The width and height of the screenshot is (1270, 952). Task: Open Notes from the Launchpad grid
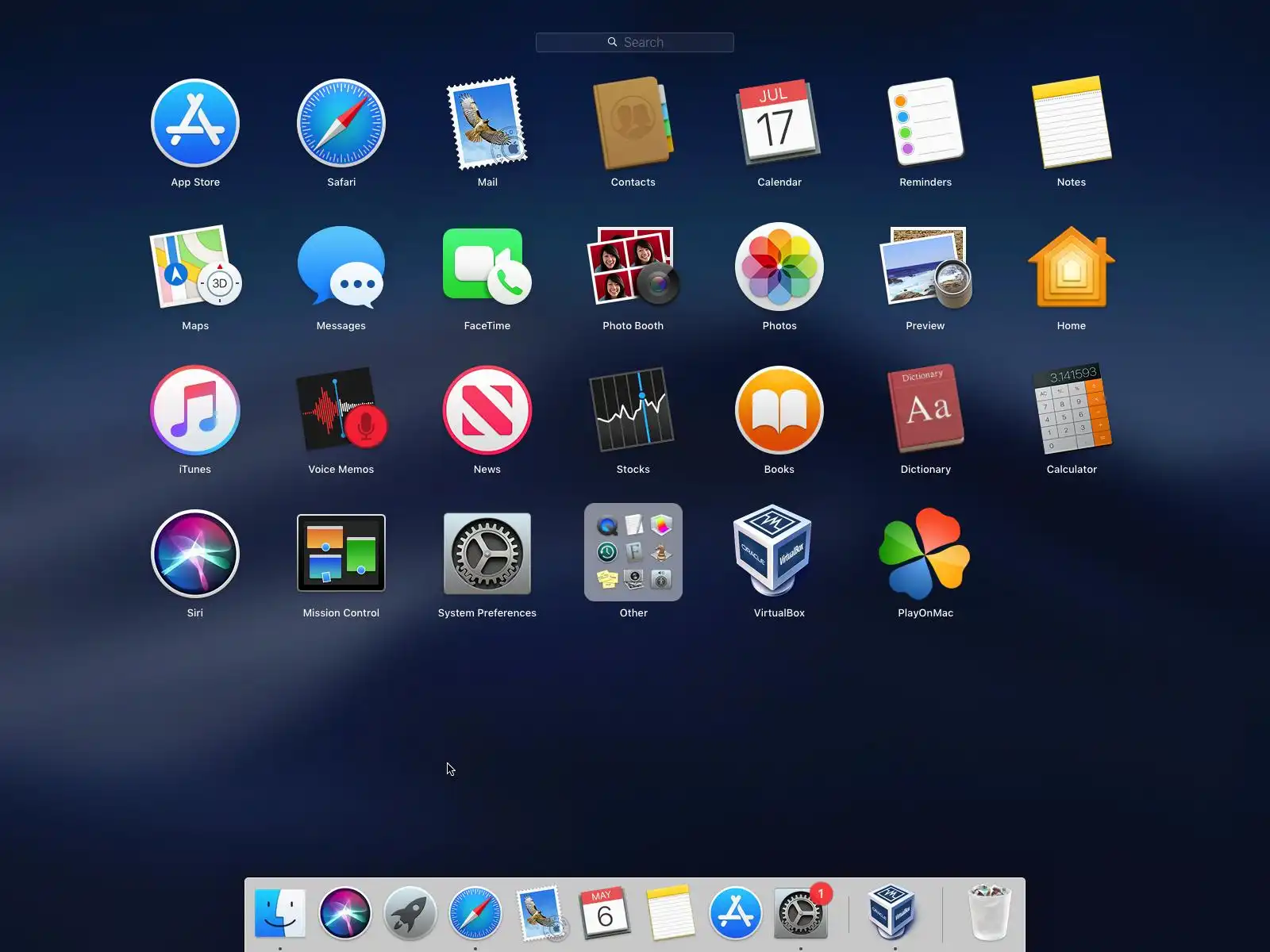click(1072, 123)
